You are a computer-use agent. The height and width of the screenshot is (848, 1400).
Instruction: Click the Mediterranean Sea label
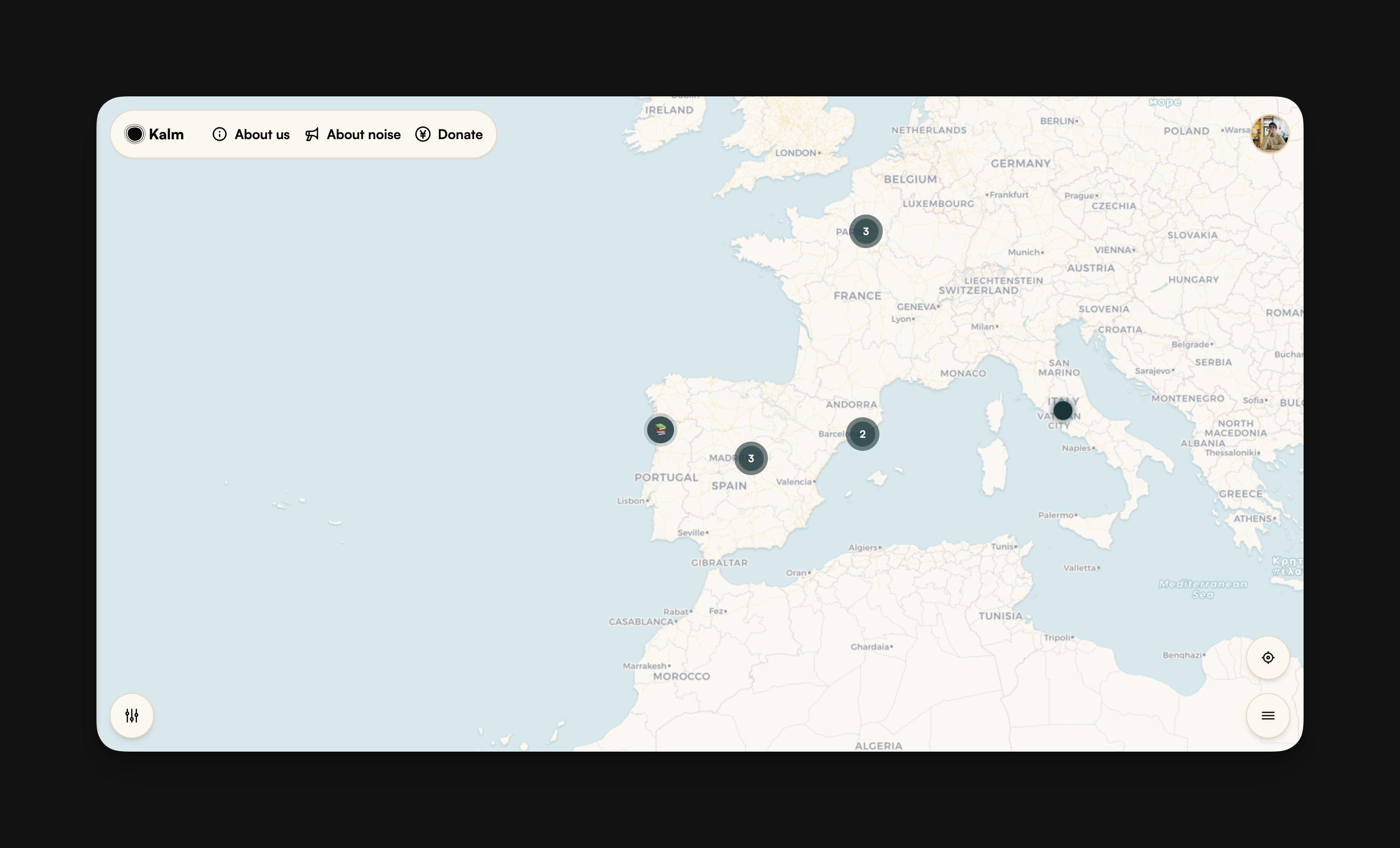point(1202,589)
